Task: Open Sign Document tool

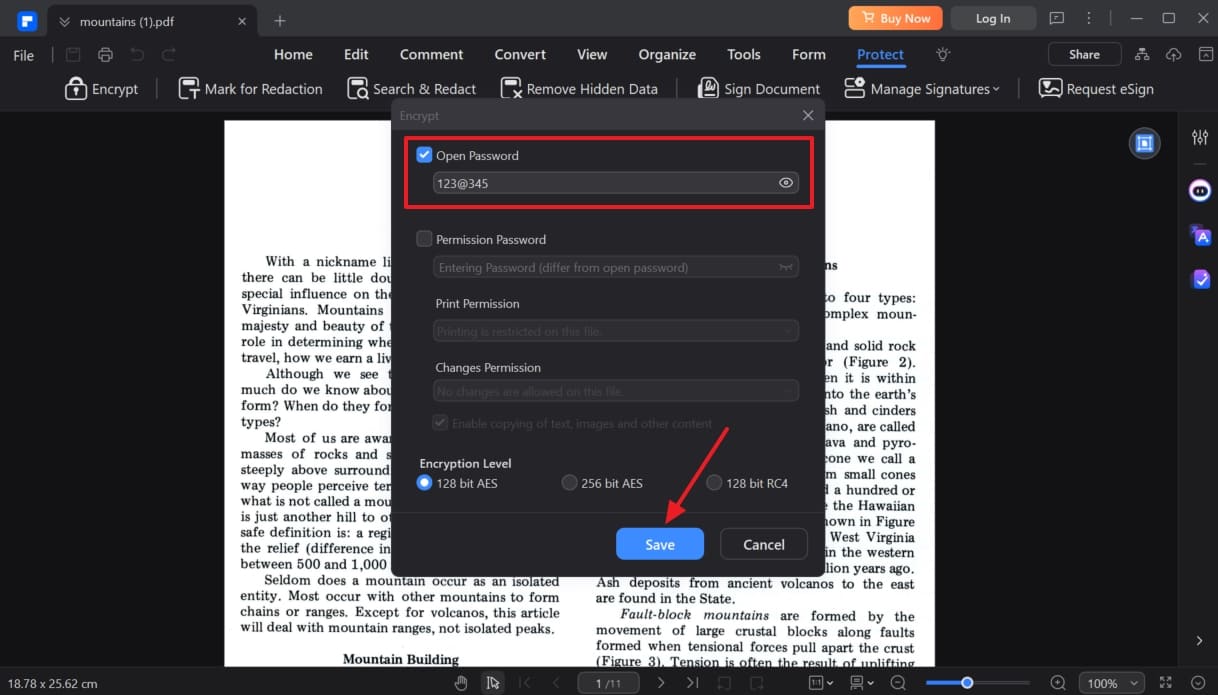Action: tap(758, 89)
